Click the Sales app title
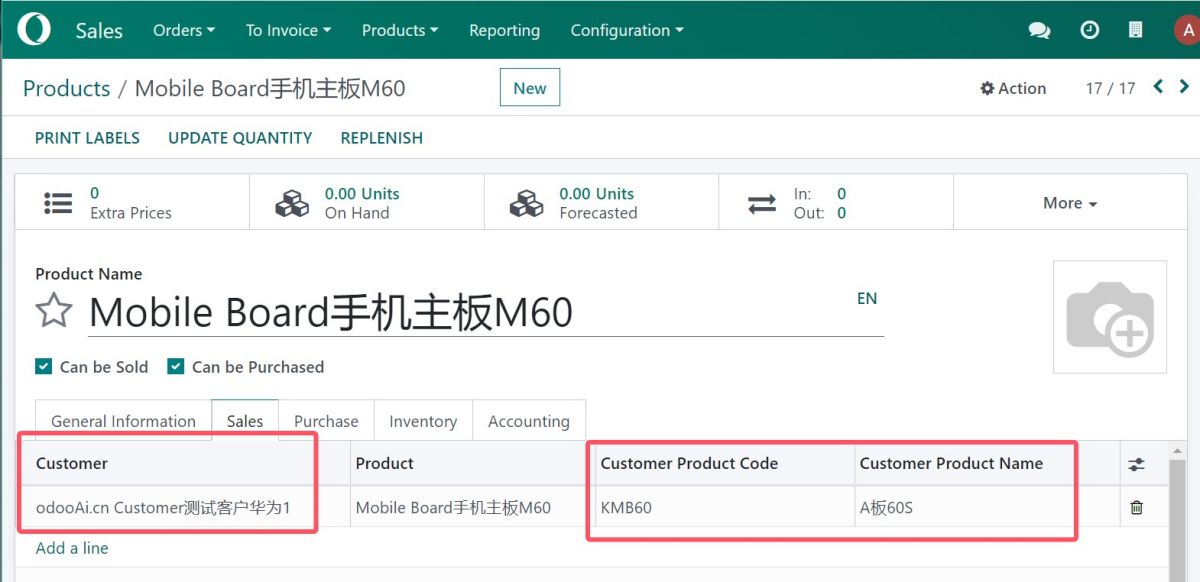This screenshot has height=582, width=1200. point(99,30)
